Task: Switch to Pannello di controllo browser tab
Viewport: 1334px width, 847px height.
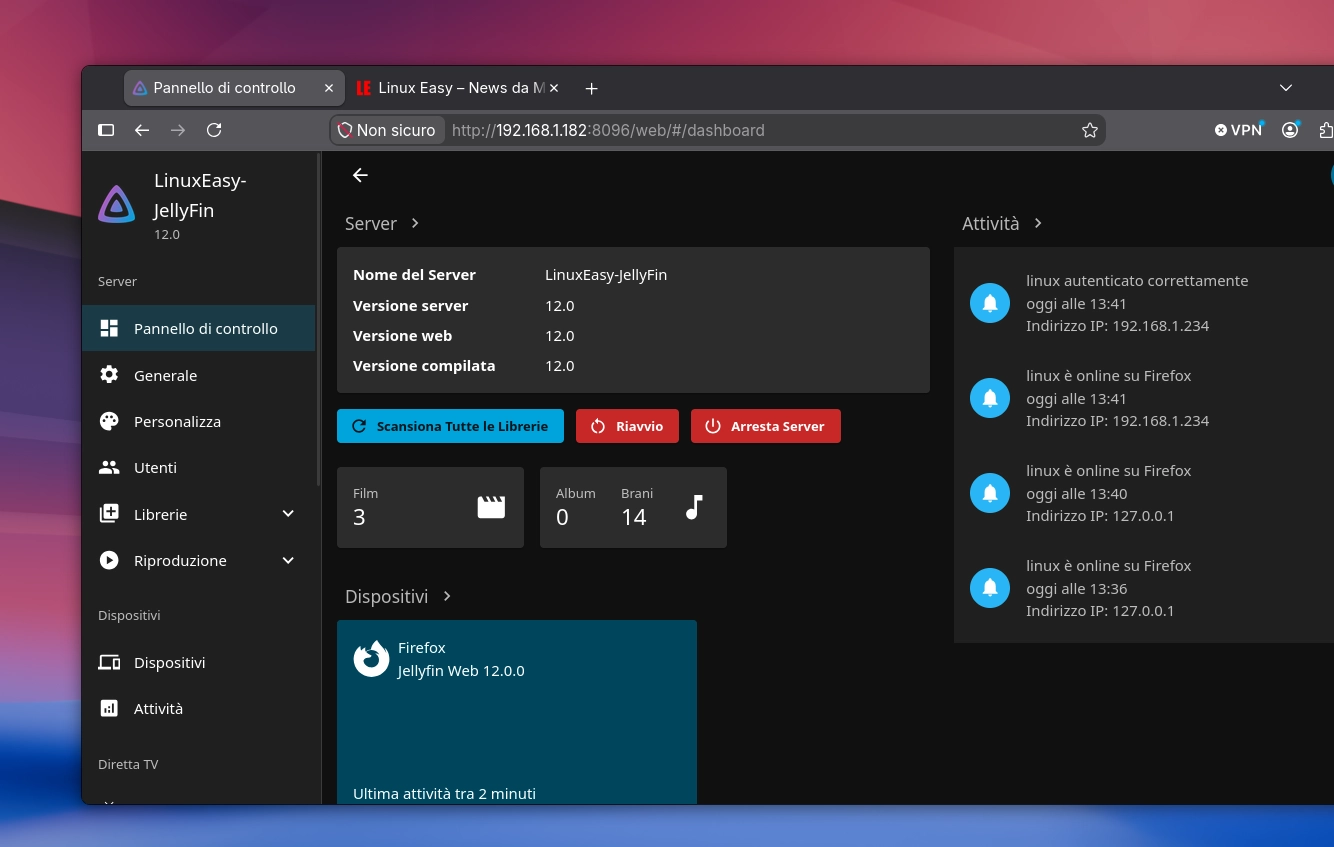Action: [x=235, y=88]
